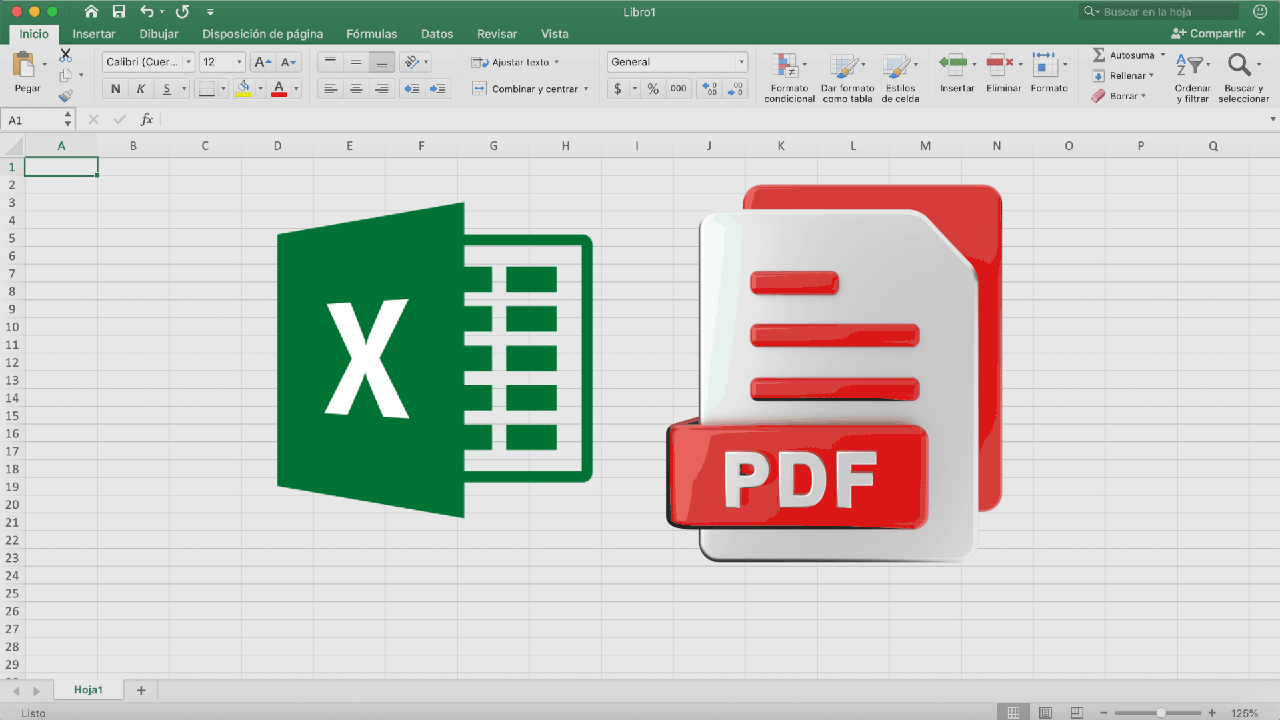Increase decimal places

[710, 89]
